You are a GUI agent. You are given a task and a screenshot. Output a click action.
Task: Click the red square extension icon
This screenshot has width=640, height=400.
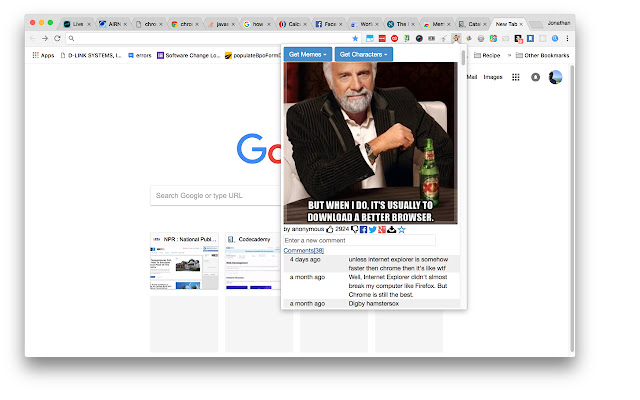[x=382, y=38]
